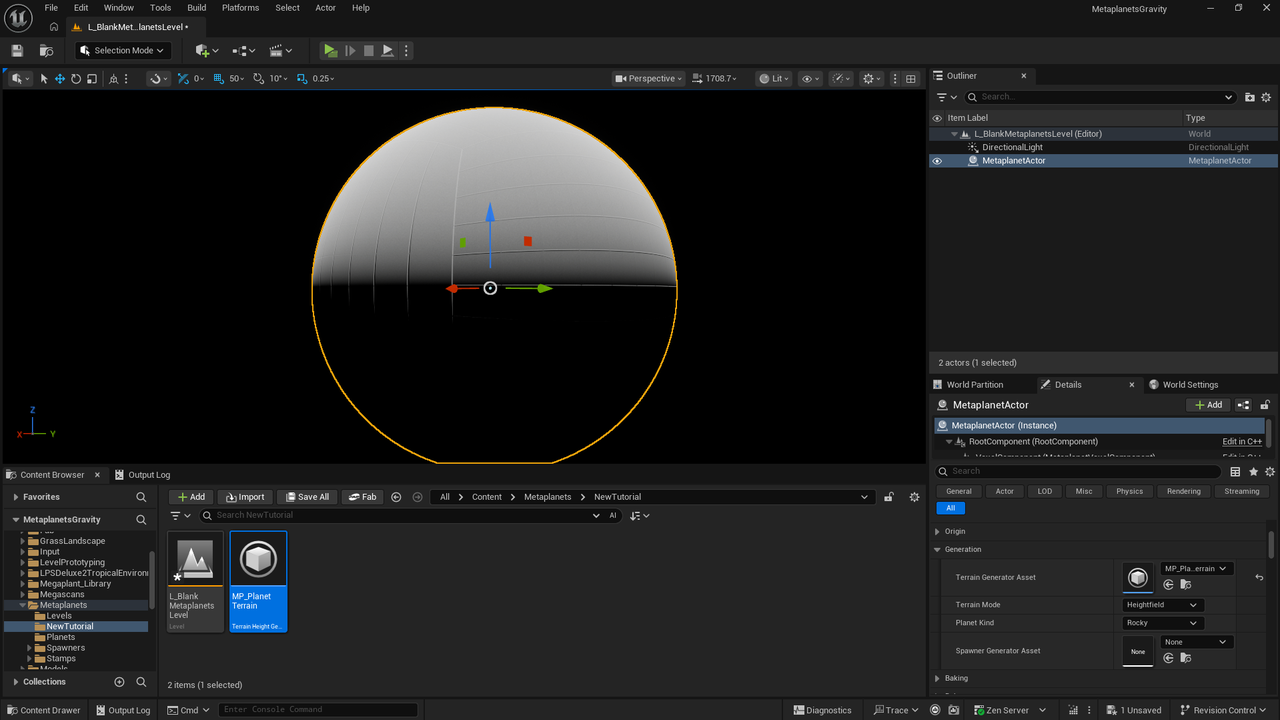The image size is (1280, 720).
Task: Open the viewport Show flags eye menu
Action: point(810,78)
